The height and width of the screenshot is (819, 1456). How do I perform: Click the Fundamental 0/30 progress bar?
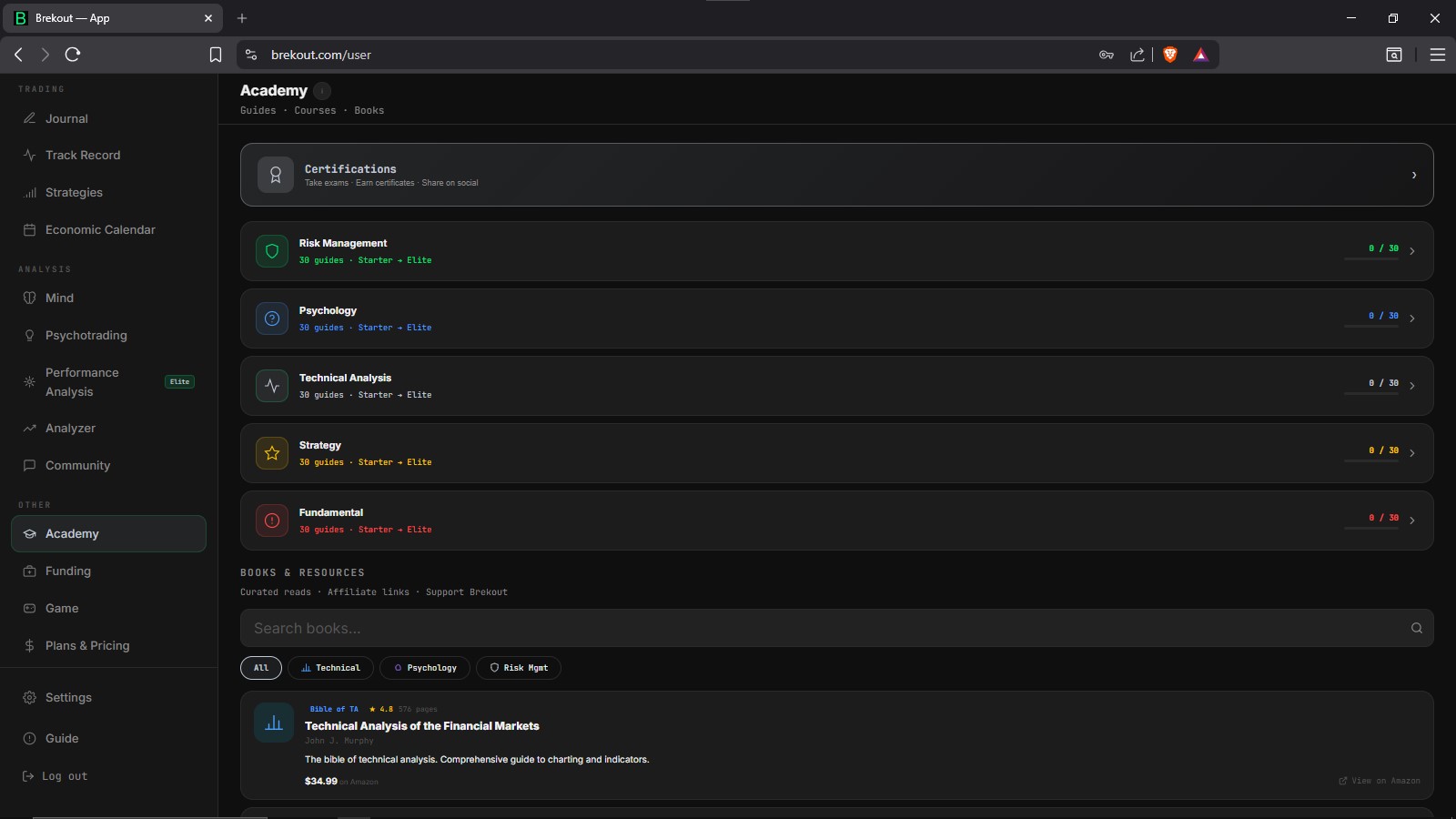1370,529
